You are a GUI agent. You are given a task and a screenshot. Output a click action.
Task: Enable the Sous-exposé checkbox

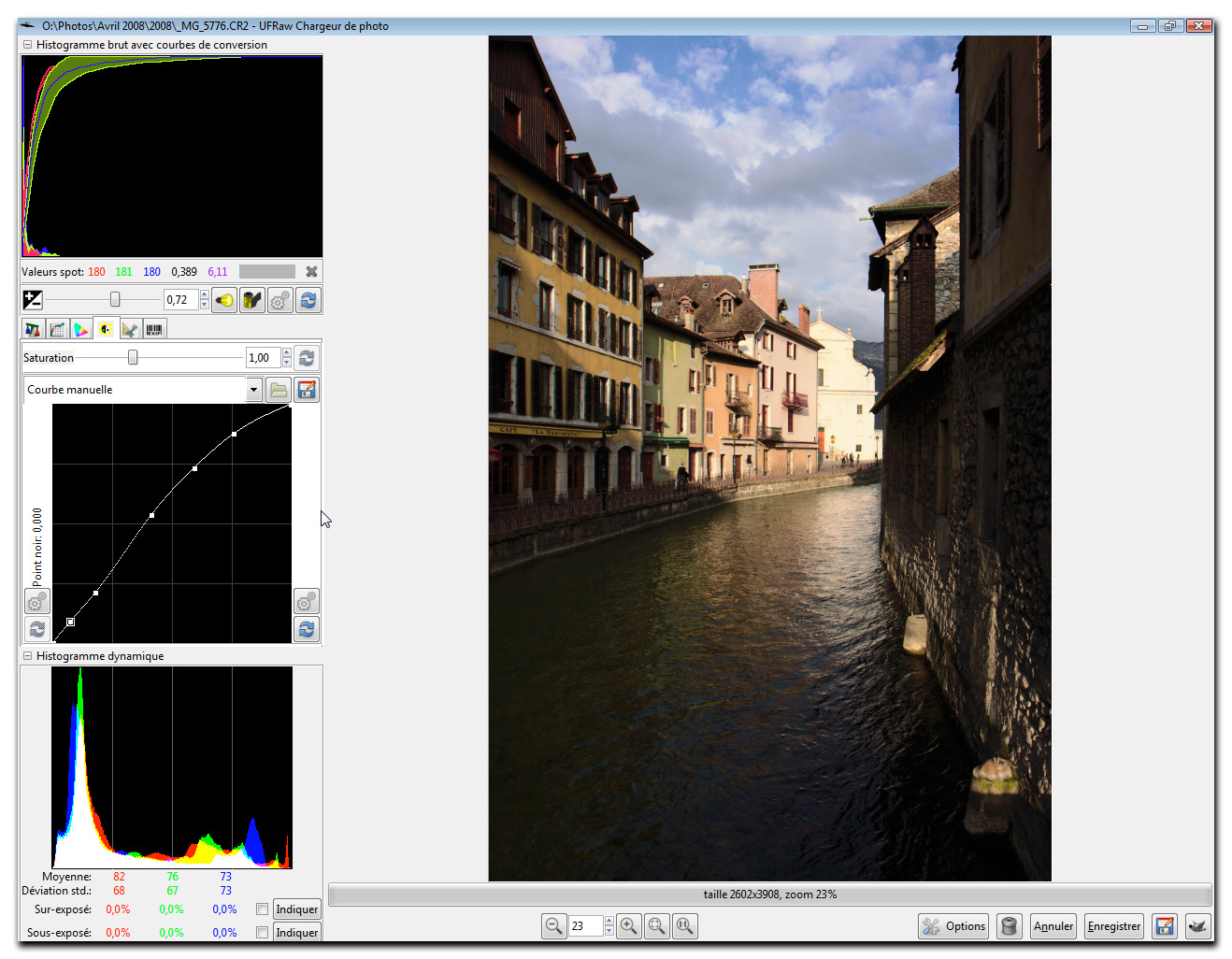tap(263, 933)
